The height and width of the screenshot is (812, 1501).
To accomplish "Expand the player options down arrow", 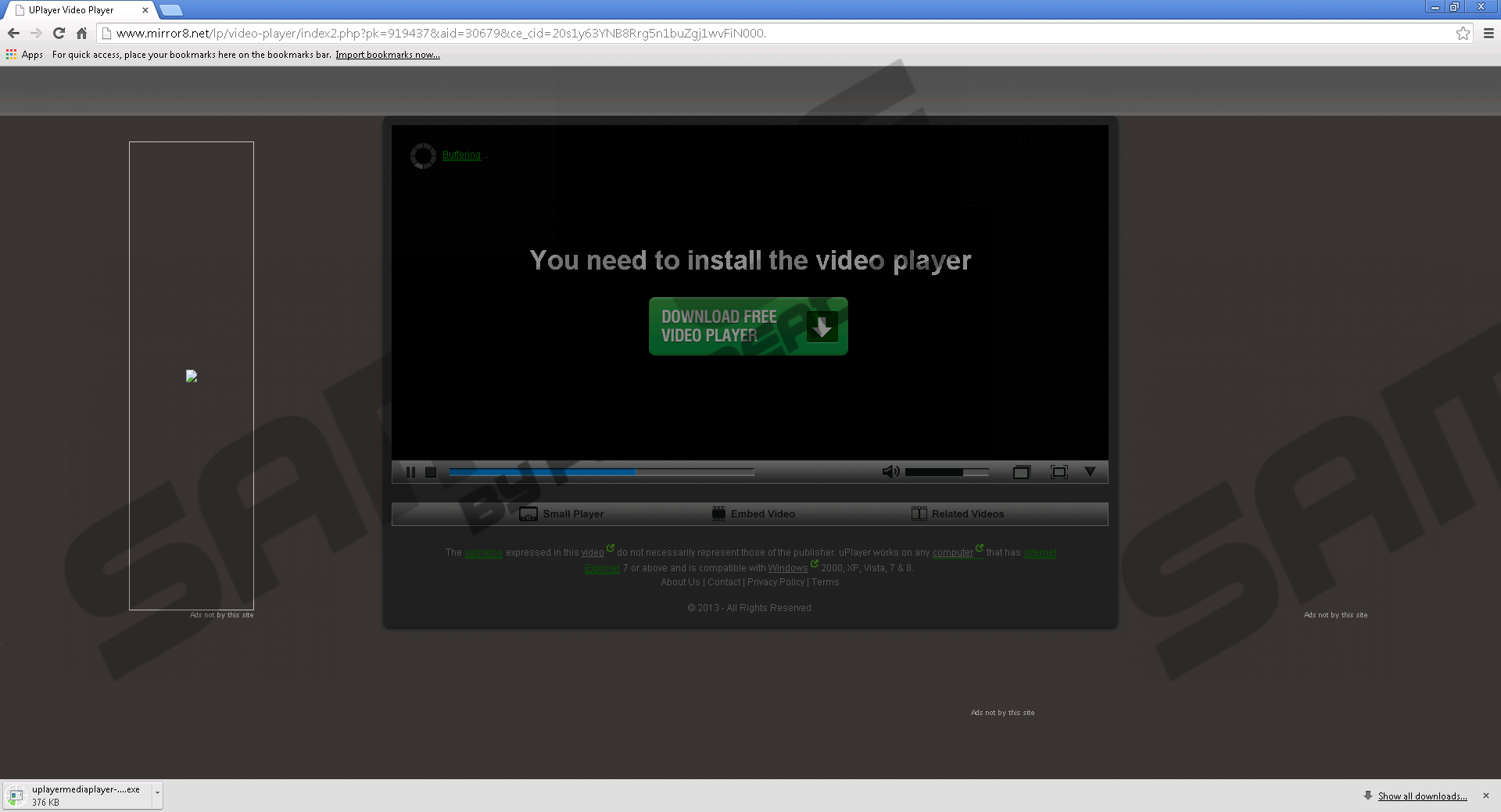I will pyautogui.click(x=1090, y=471).
